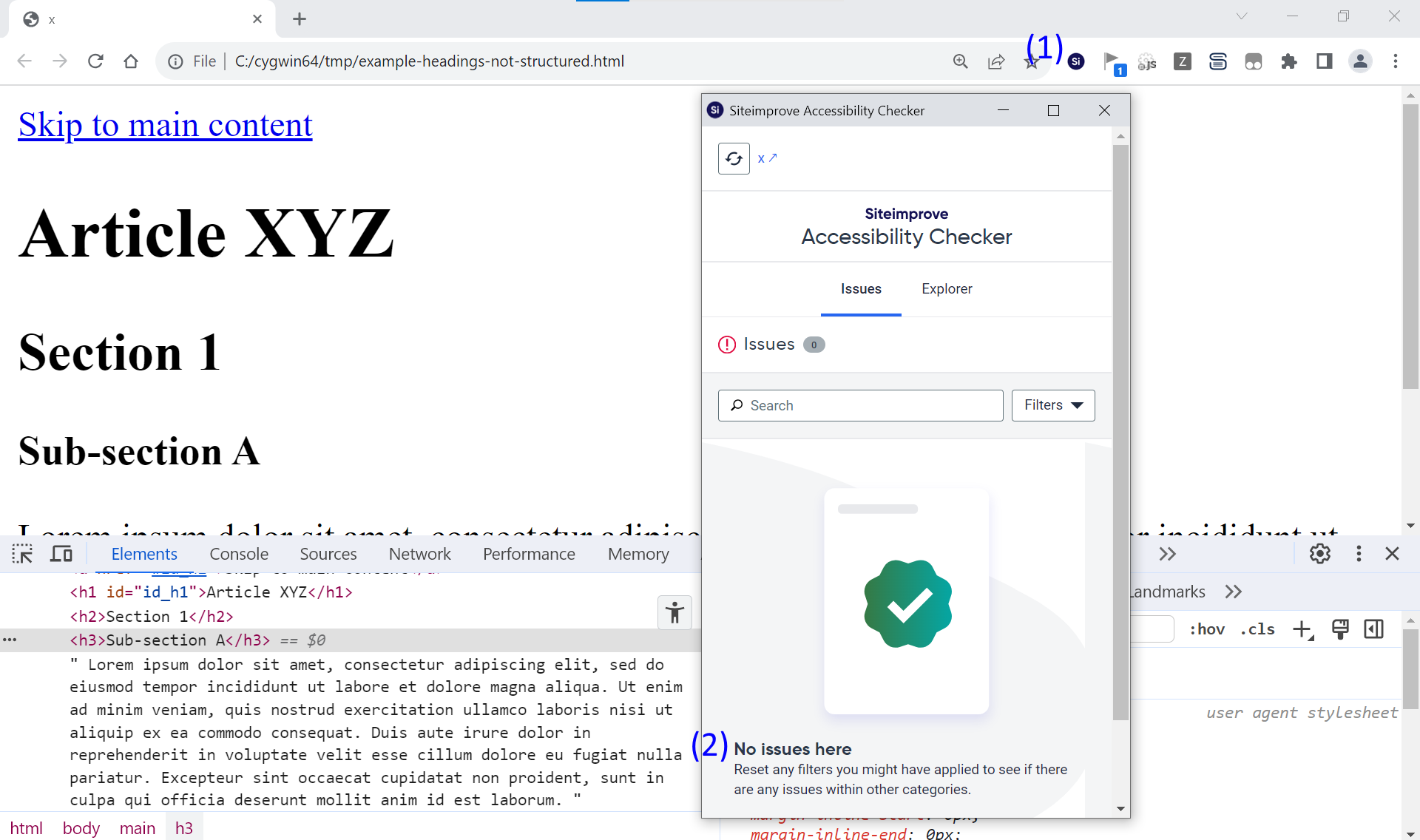The image size is (1420, 840).
Task: Activate DevTools element inspector tool
Action: point(22,554)
